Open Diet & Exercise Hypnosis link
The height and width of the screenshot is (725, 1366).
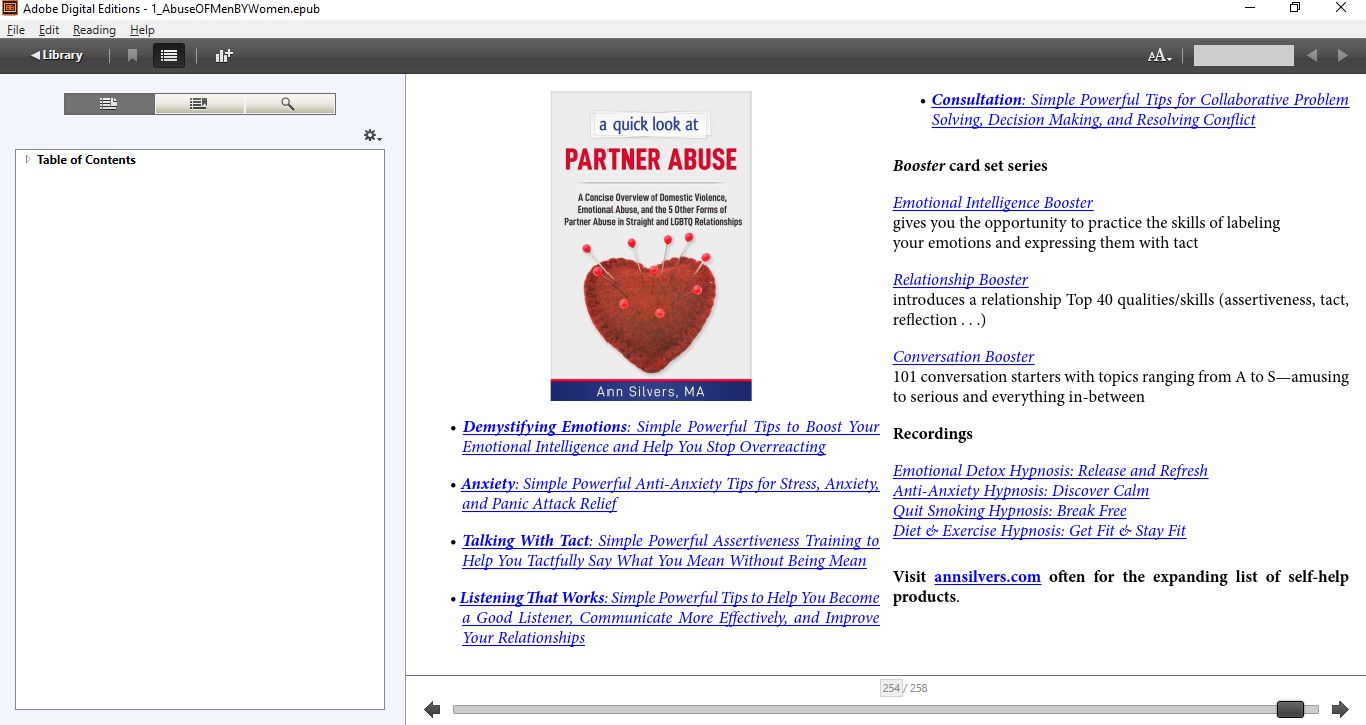tap(1039, 531)
